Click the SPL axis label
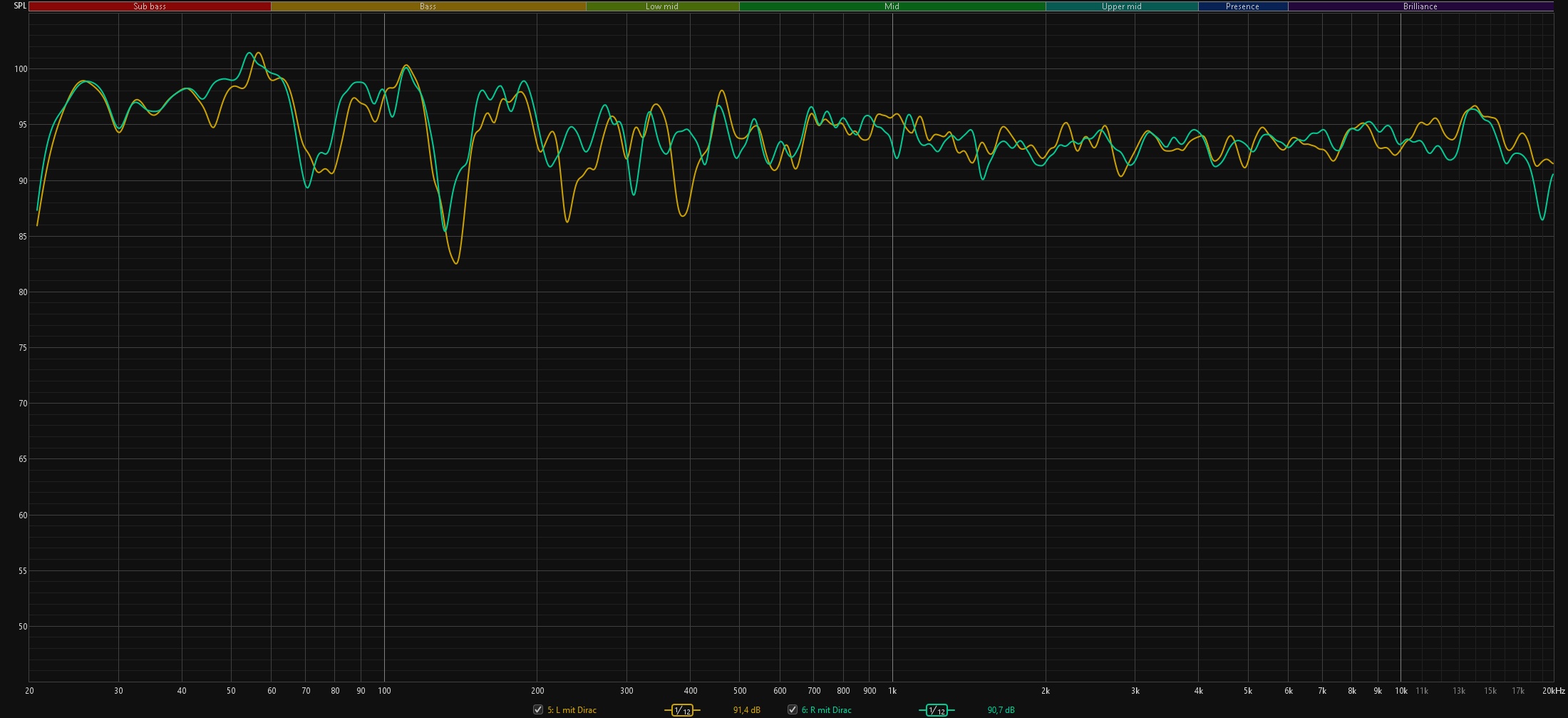 (x=20, y=6)
